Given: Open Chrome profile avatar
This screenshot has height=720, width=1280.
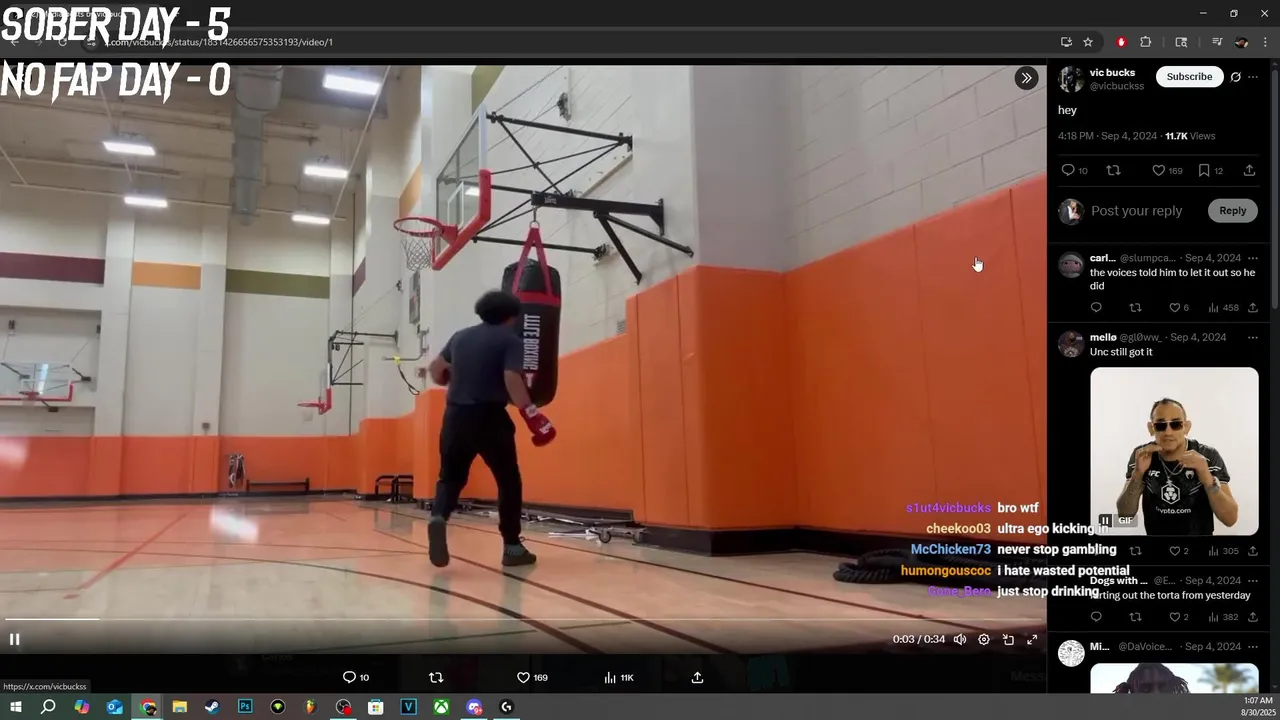Looking at the screenshot, I should coord(1241,42).
